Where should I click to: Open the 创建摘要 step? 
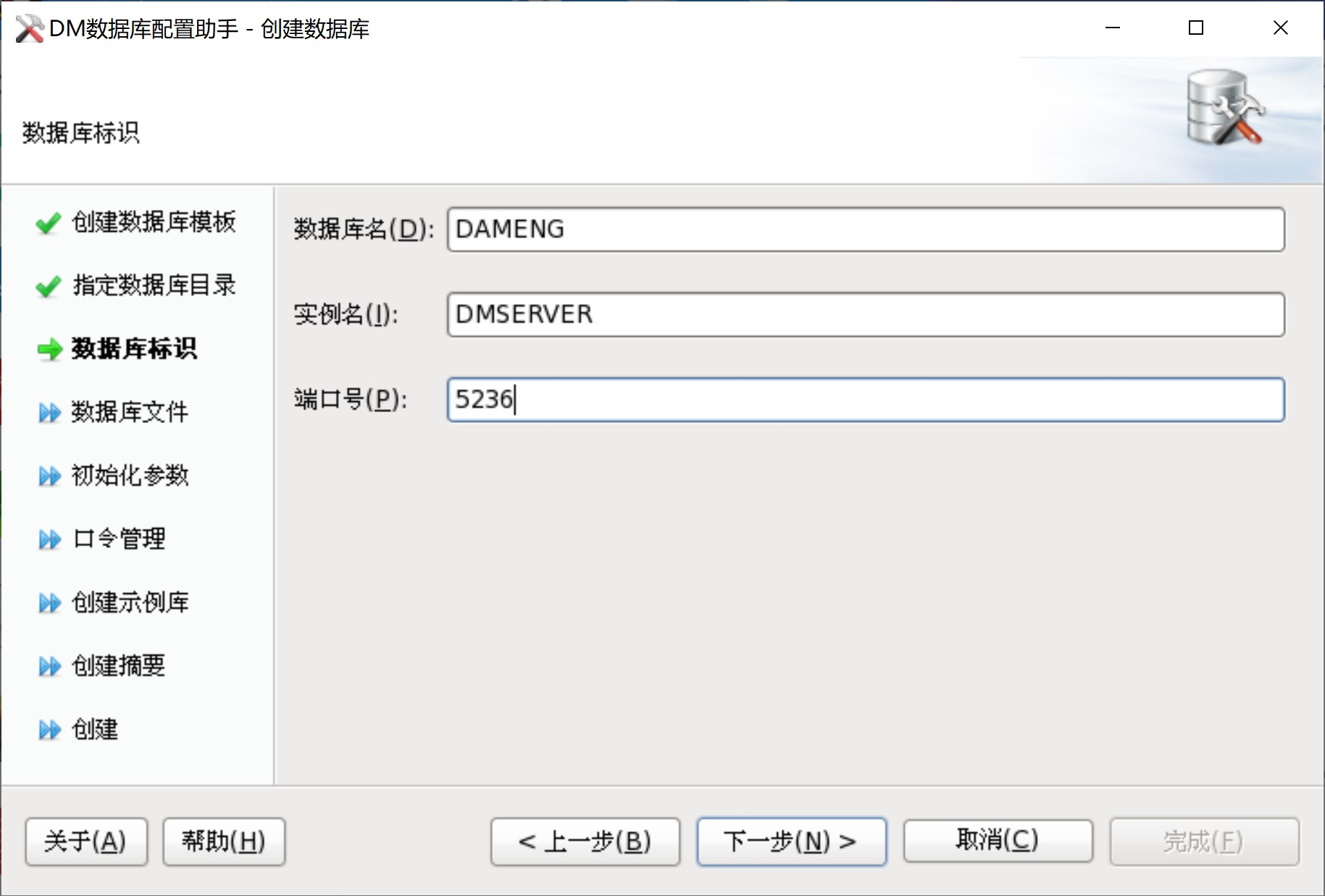(119, 665)
